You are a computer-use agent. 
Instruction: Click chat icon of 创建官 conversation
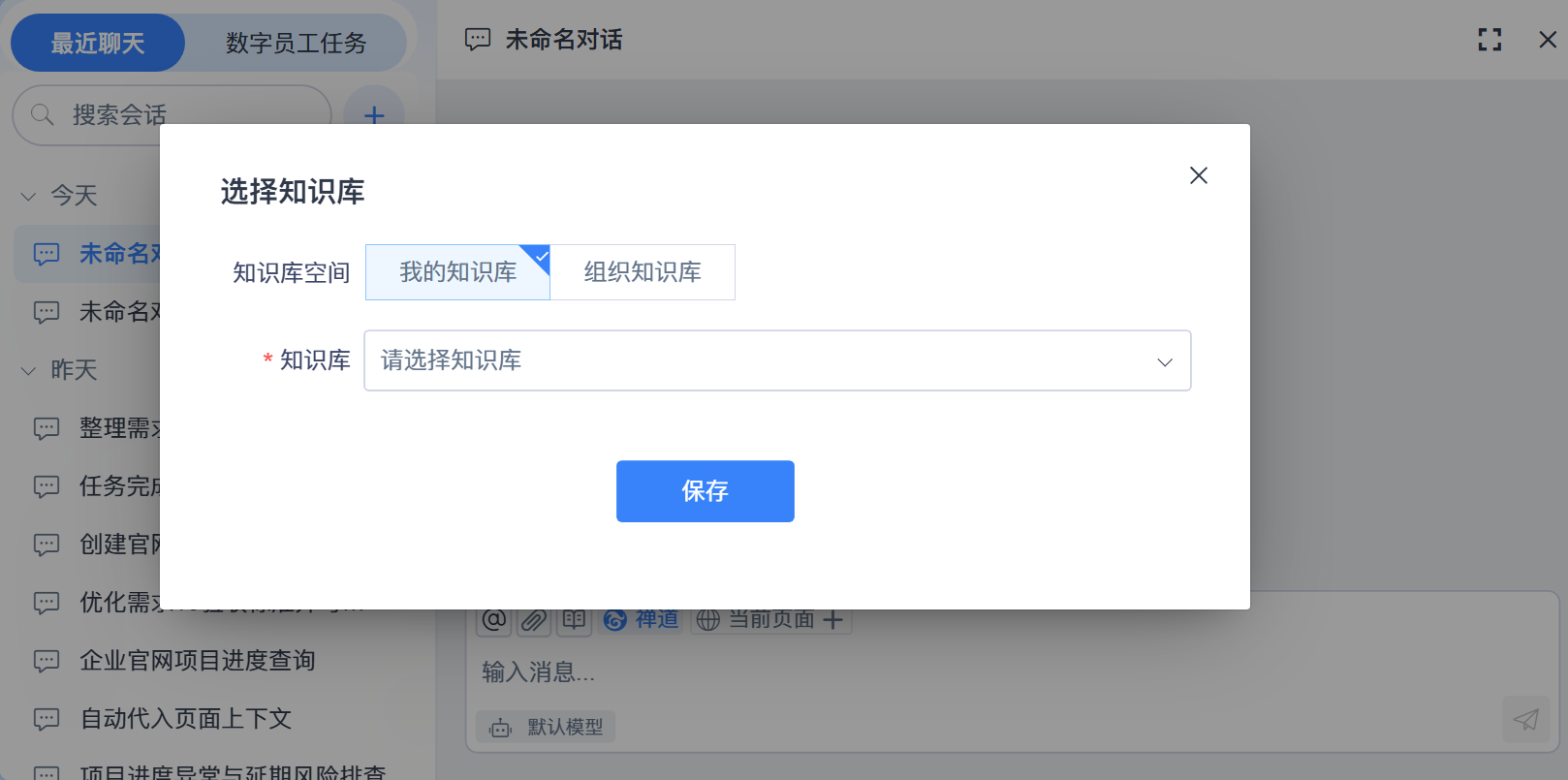(47, 545)
